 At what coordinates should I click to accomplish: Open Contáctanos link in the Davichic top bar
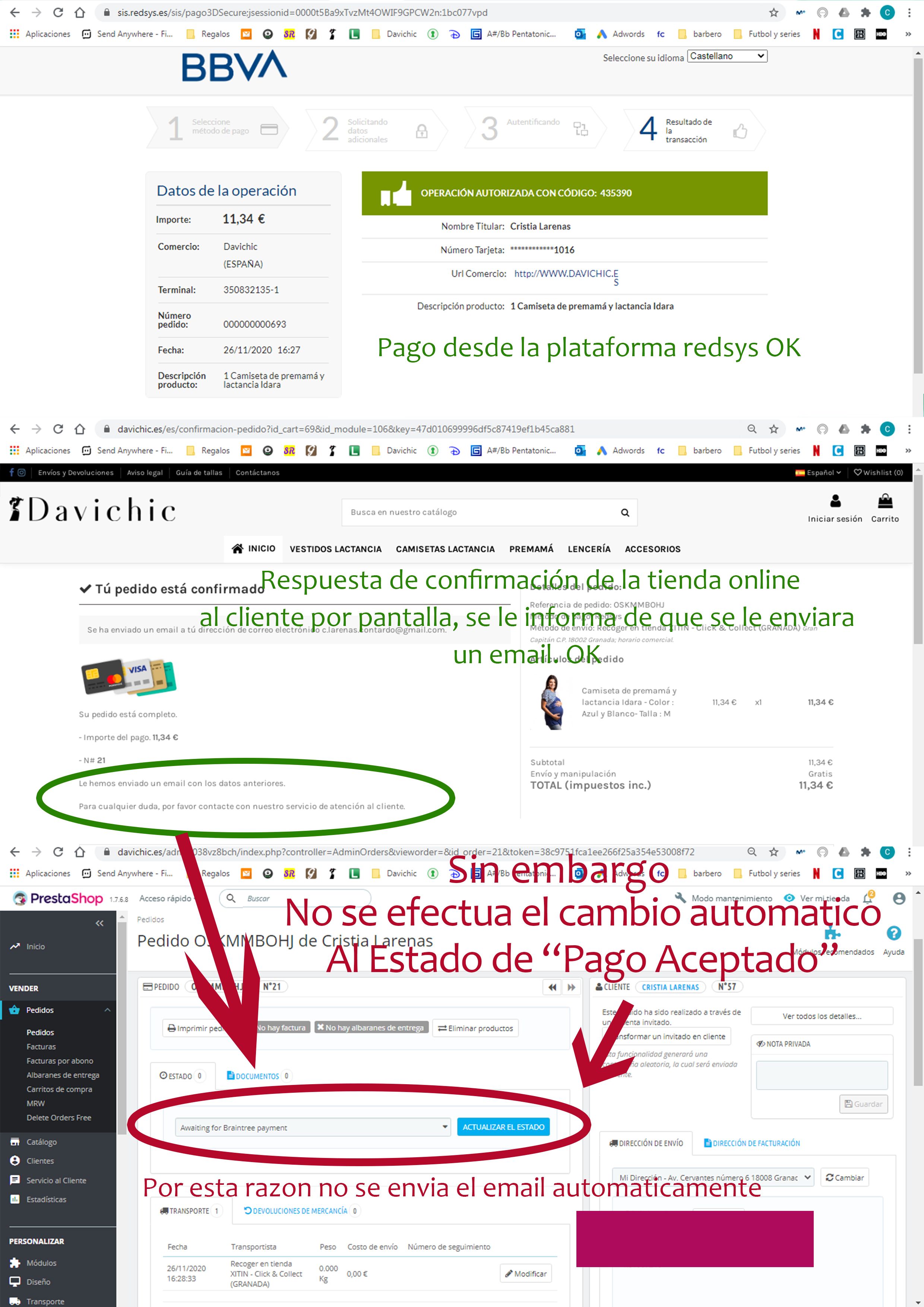[257, 472]
